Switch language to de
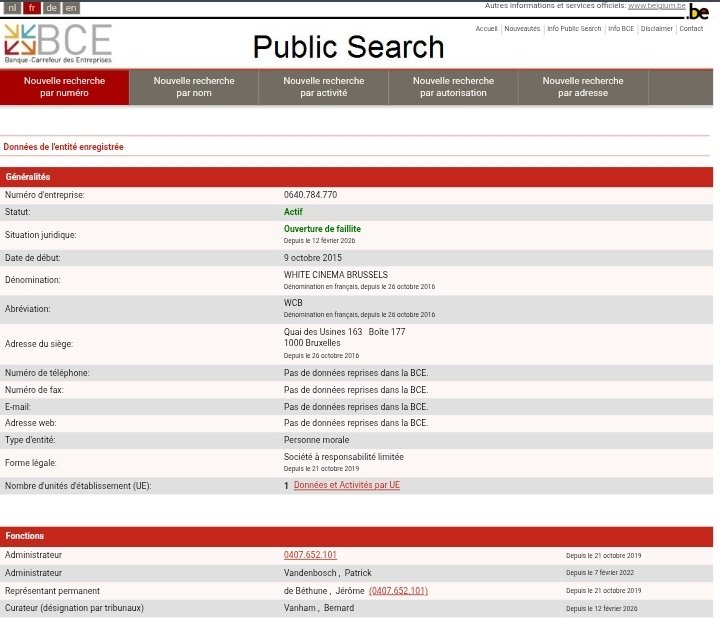Image resolution: width=720 pixels, height=644 pixels. tap(51, 8)
